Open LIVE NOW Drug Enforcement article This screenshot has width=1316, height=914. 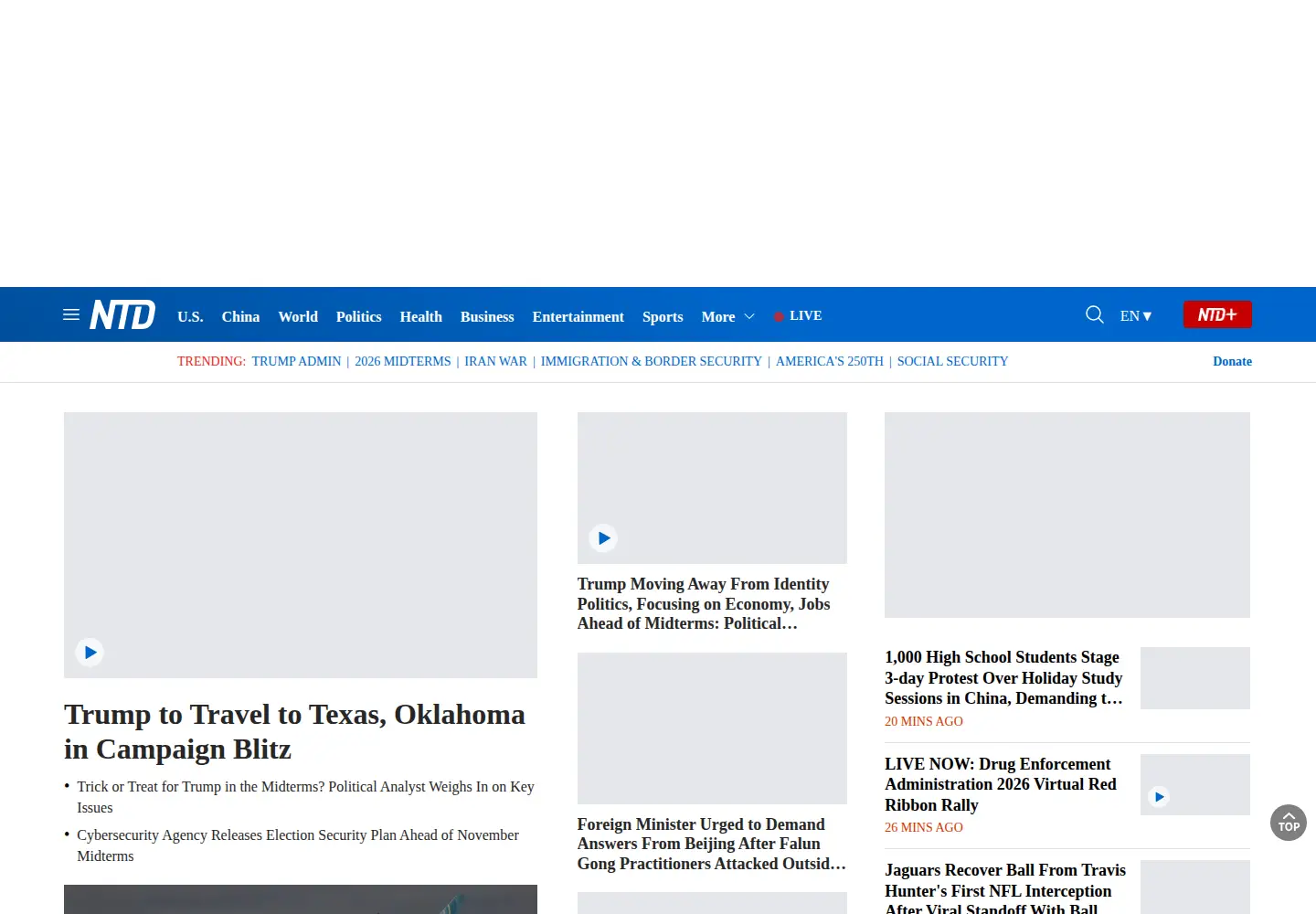(x=1001, y=784)
